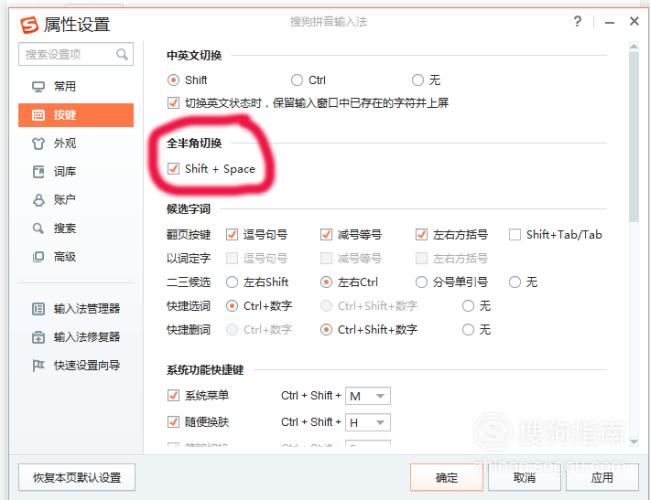Launch 输入法修复器

point(76,337)
